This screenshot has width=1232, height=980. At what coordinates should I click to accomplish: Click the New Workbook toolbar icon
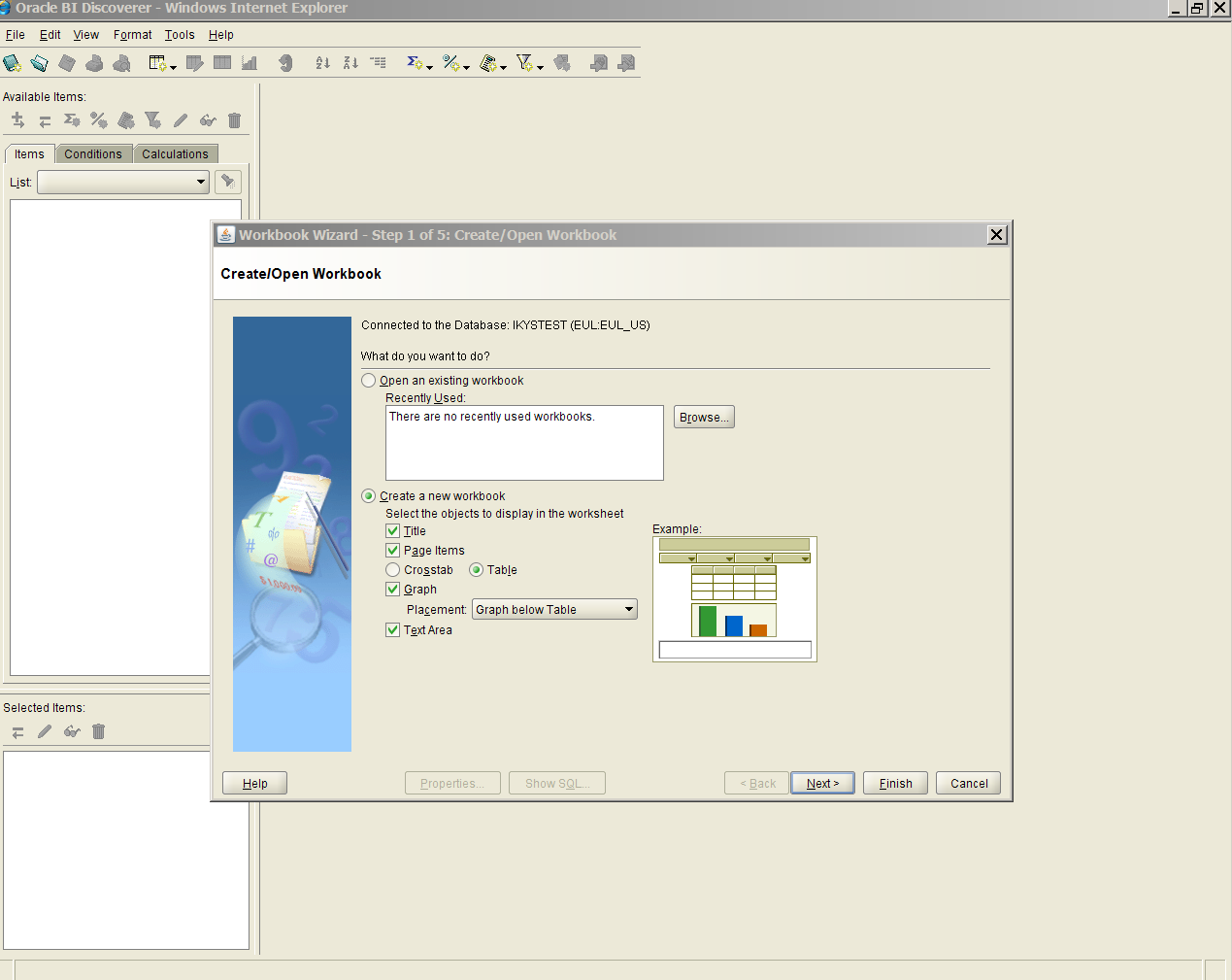tap(12, 63)
